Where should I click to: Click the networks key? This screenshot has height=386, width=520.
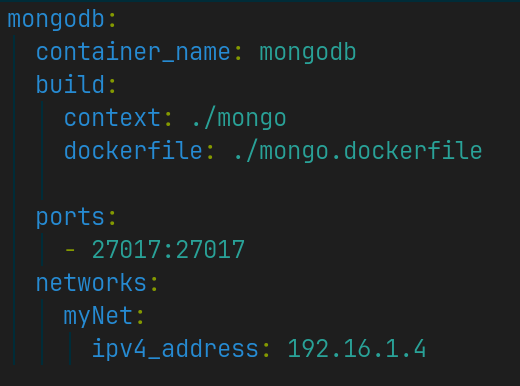tap(91, 282)
